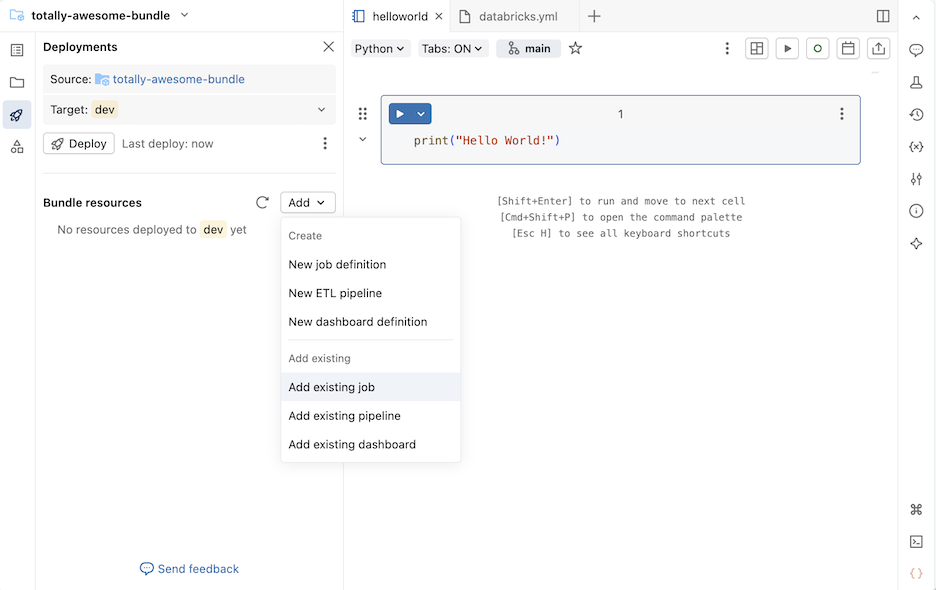Select Add existing job from the menu

point(331,387)
